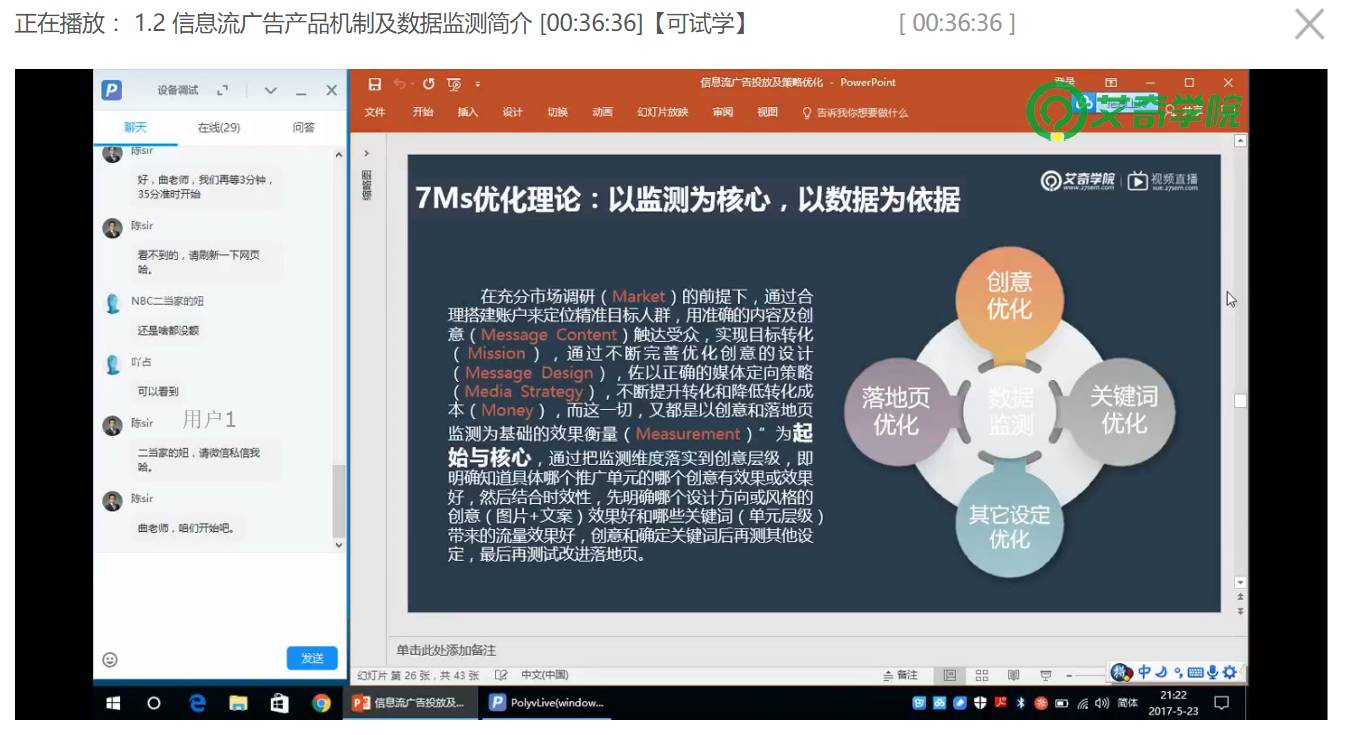Open the customize quick access toolbar dropdown
The height and width of the screenshot is (735, 1346).
478,84
